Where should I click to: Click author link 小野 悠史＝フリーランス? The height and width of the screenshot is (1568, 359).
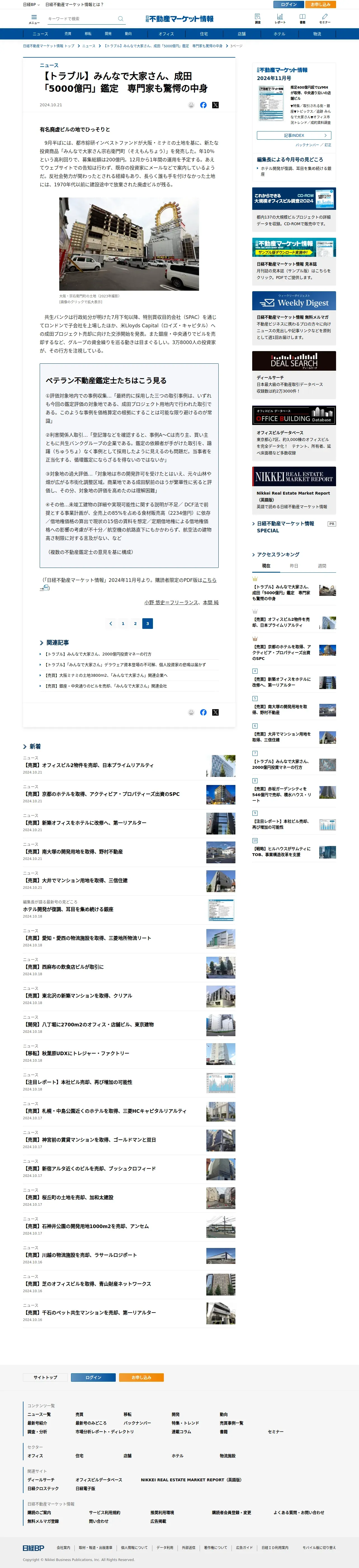point(171,602)
